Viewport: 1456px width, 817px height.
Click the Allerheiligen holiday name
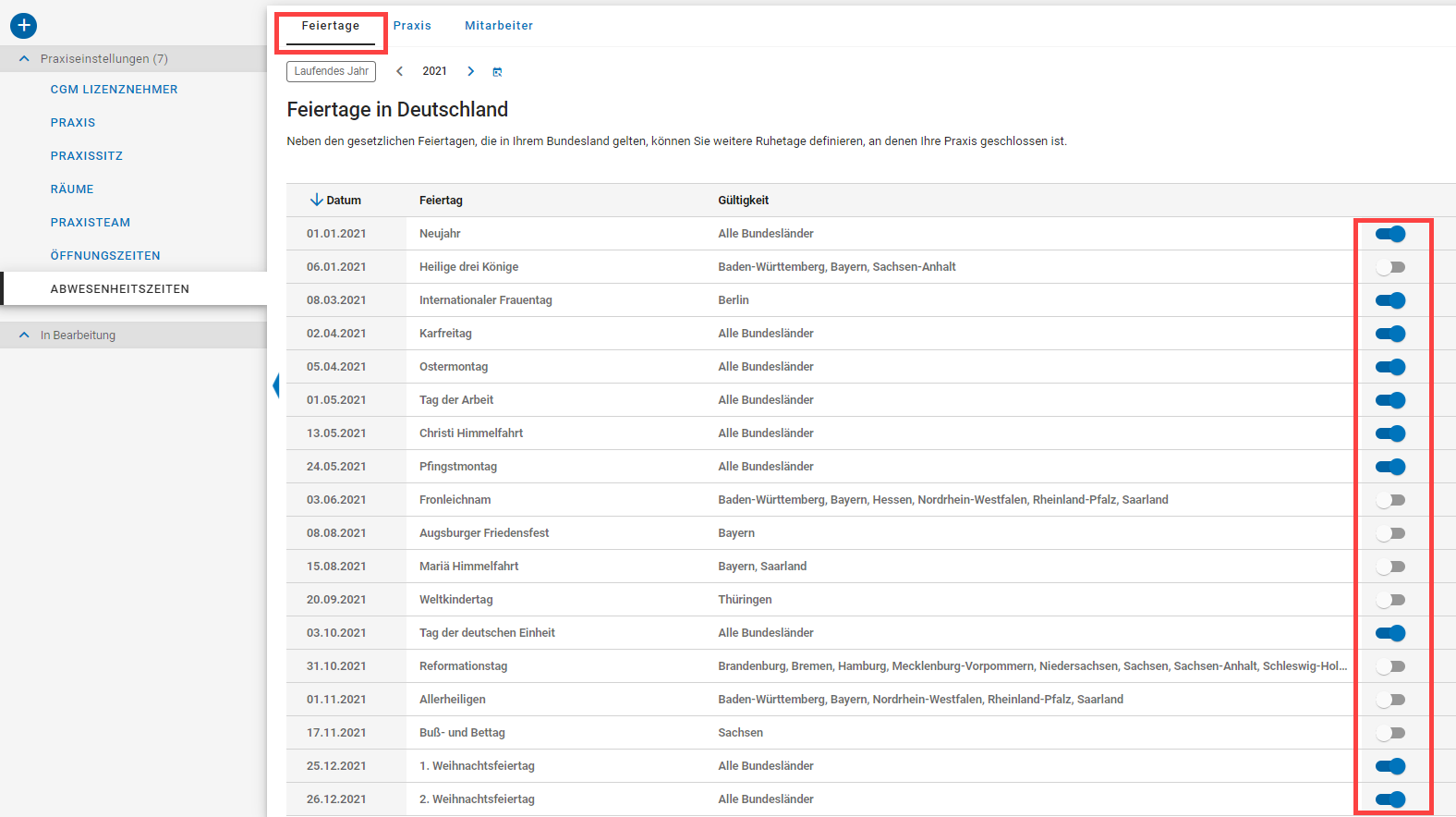pos(452,700)
